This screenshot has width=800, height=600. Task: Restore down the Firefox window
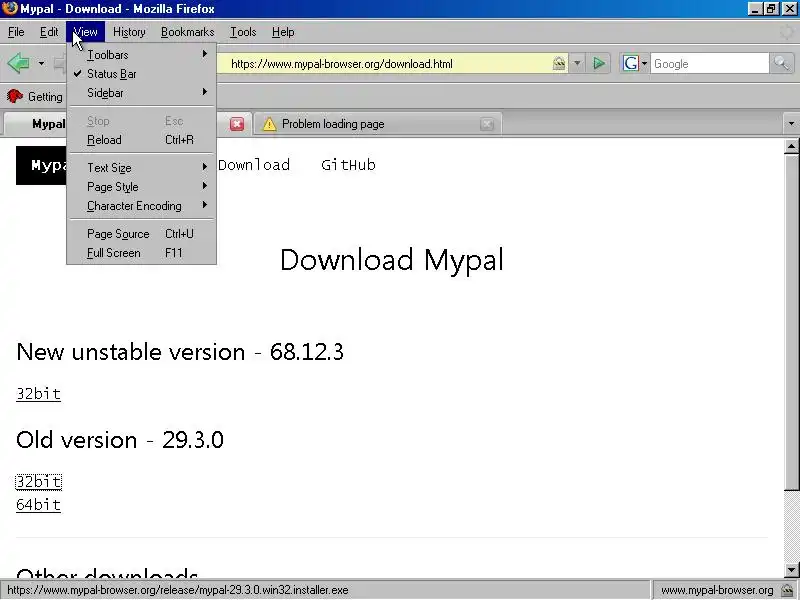pos(771,9)
